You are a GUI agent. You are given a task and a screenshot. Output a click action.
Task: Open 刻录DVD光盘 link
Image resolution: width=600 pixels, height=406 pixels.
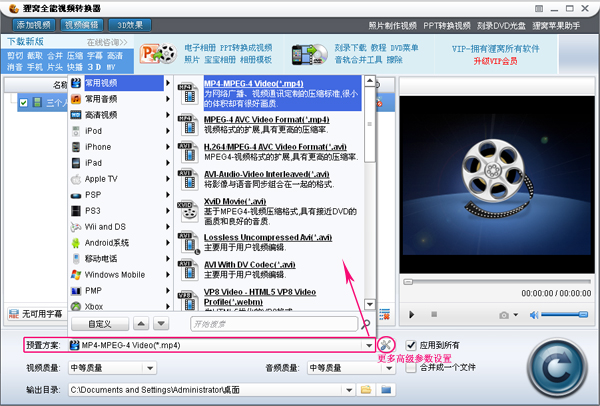pos(501,26)
